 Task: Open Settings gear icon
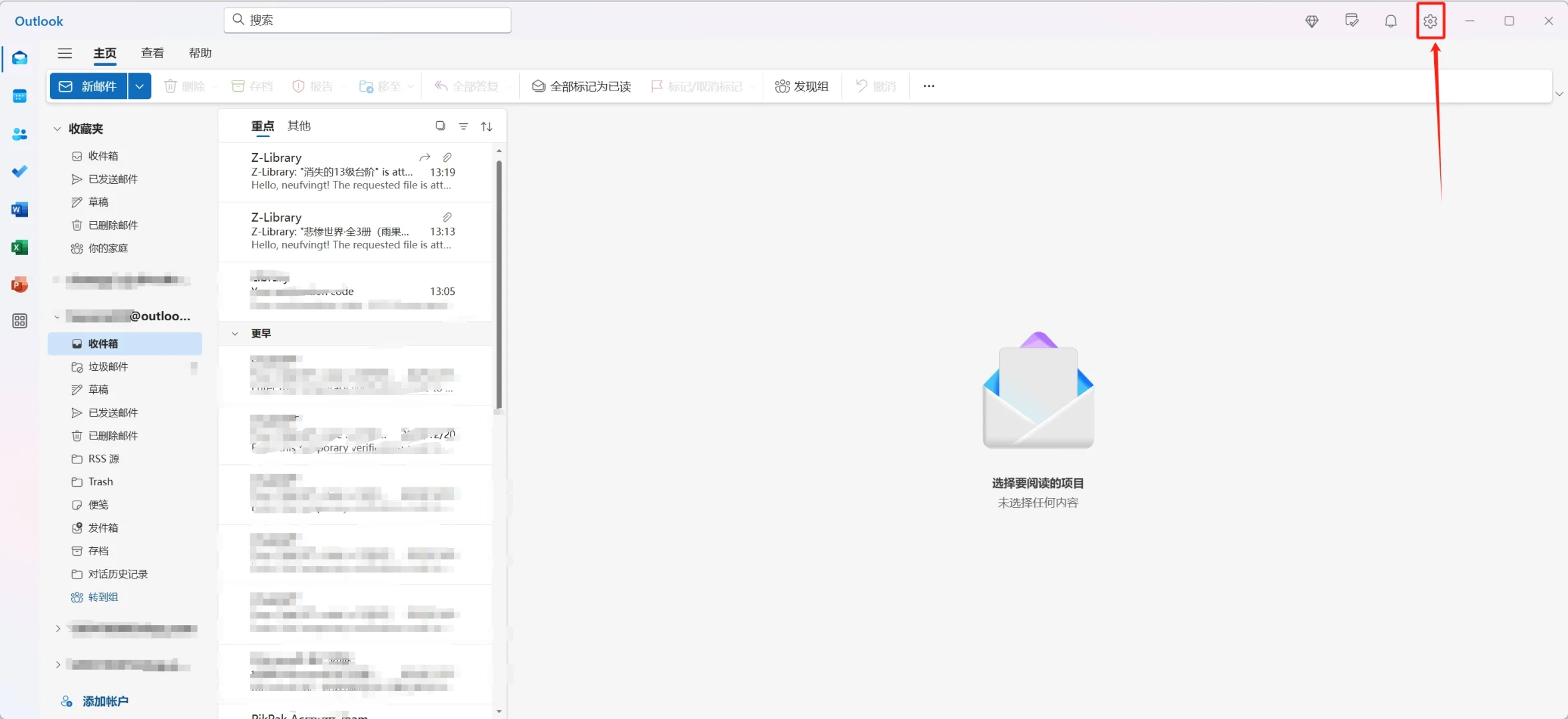(1430, 21)
